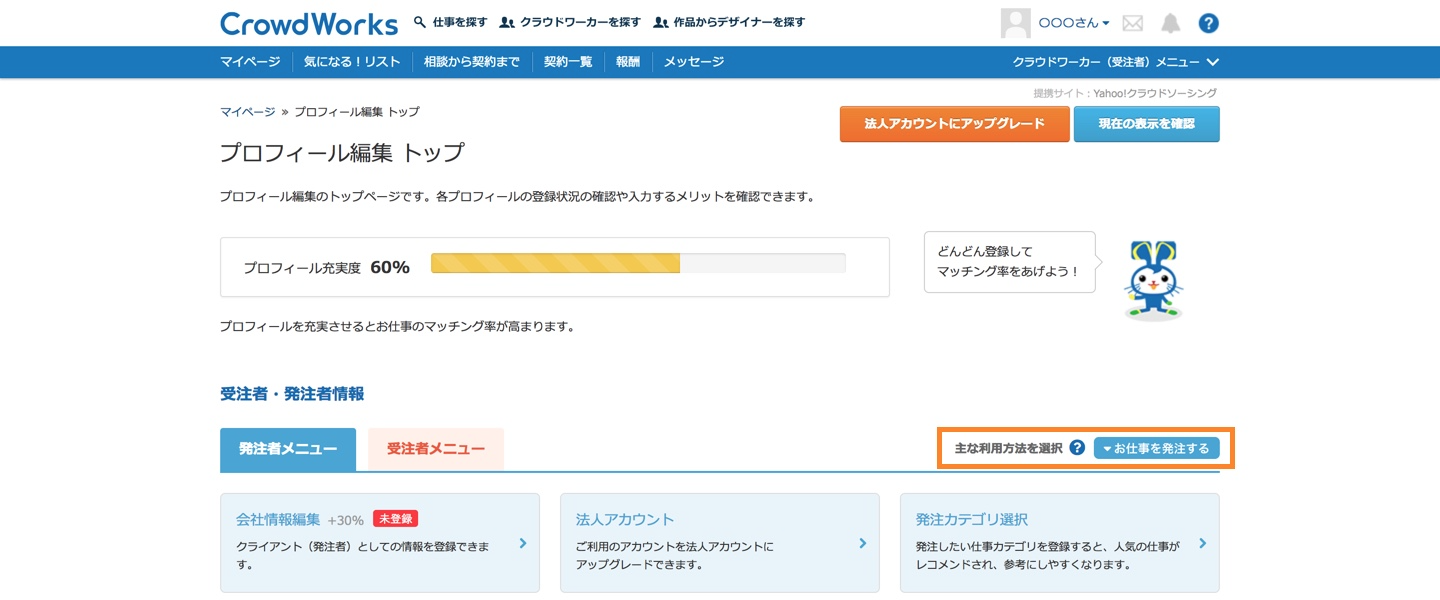Viewport: 1440px width, 600px height.
Task: Open the 会社情報編集 card
Action: pos(379,543)
